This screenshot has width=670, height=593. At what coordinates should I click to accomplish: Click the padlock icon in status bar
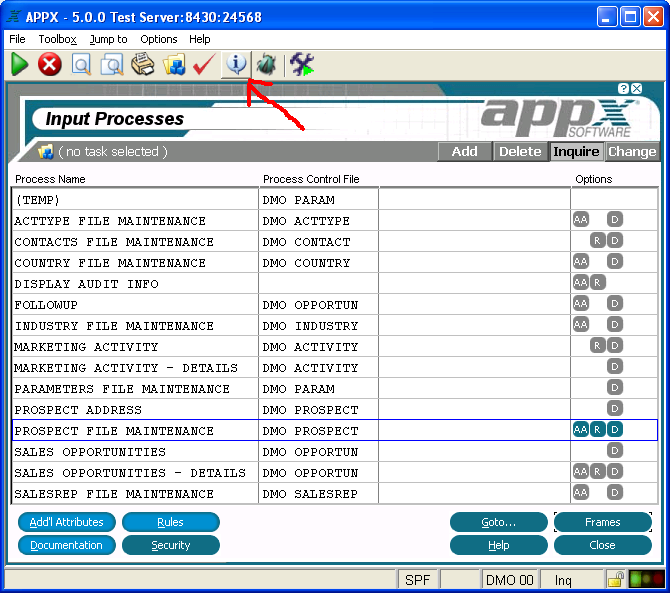(615, 579)
